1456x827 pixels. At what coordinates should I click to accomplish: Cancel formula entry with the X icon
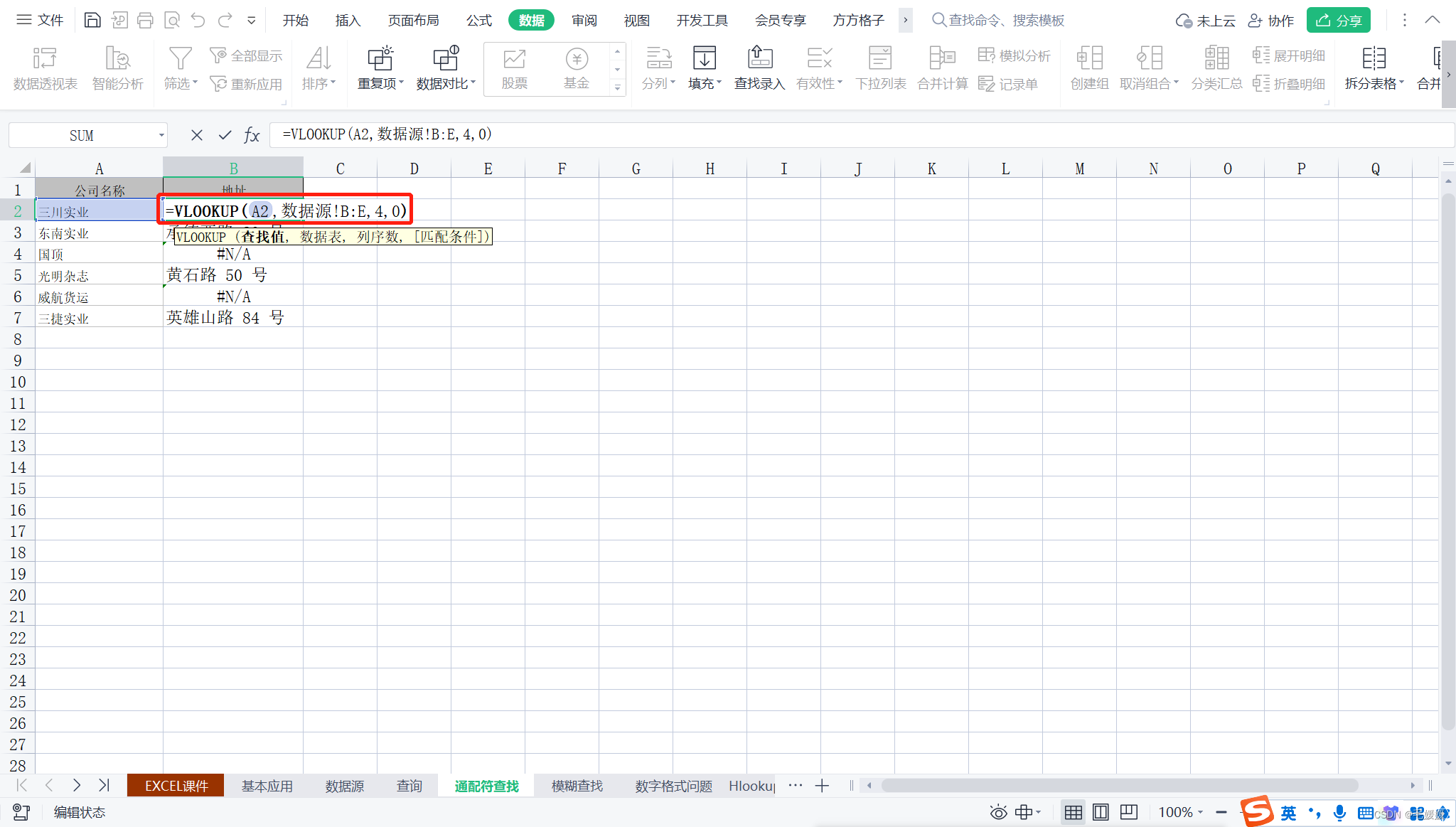(197, 135)
